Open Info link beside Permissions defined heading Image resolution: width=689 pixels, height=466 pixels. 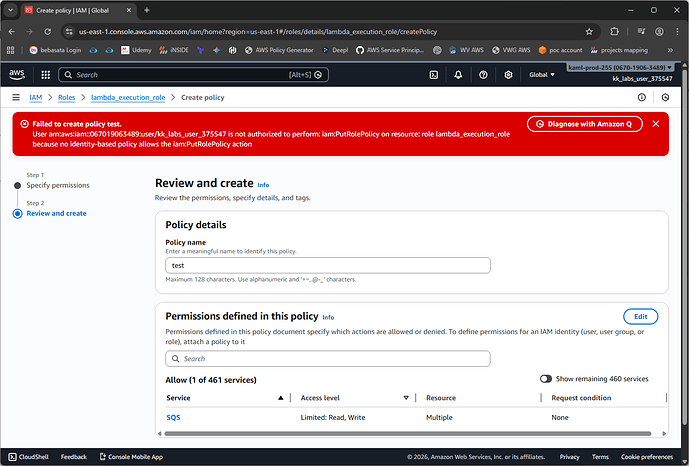(328, 318)
